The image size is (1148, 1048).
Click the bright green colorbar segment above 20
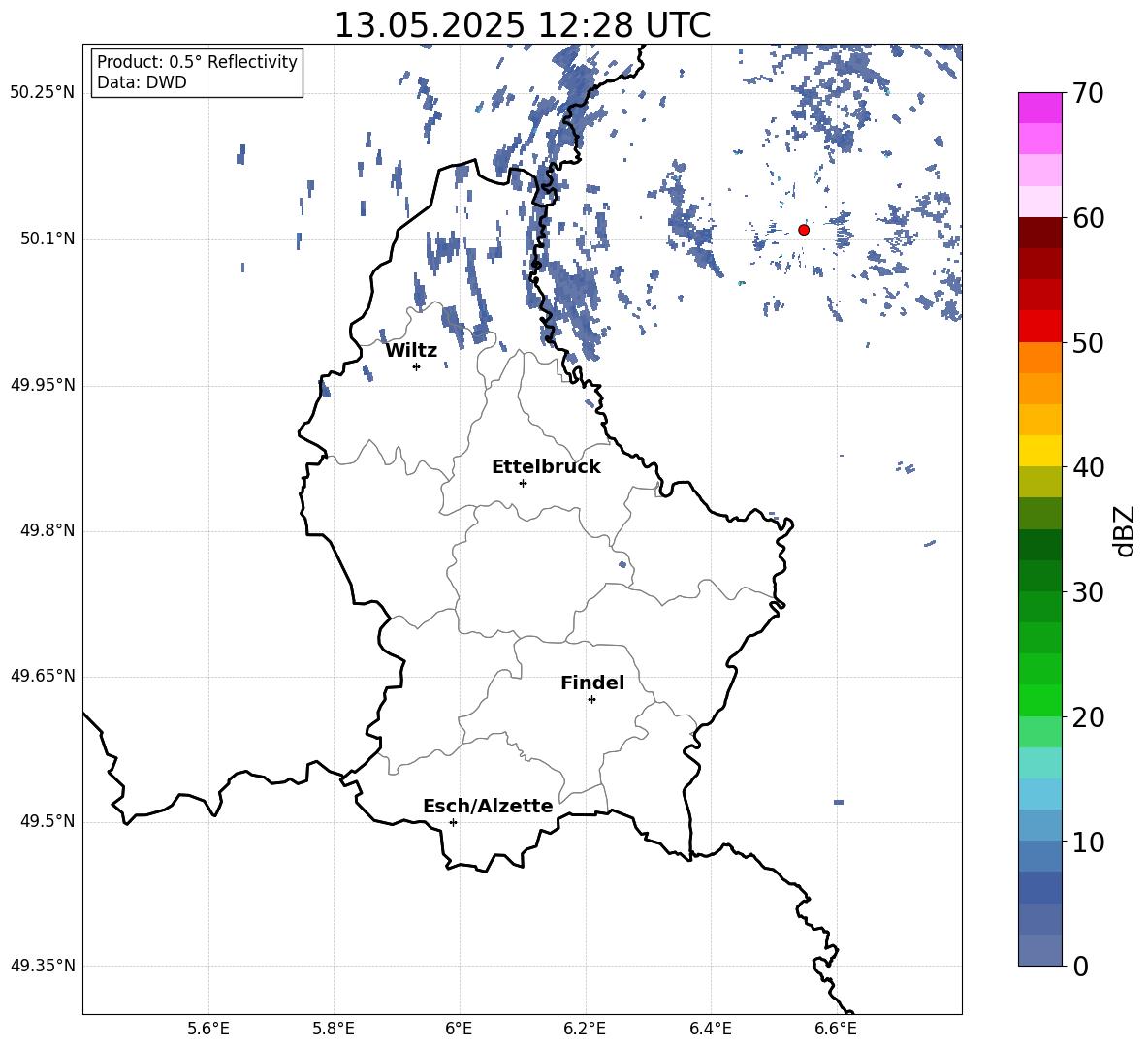click(1039, 700)
